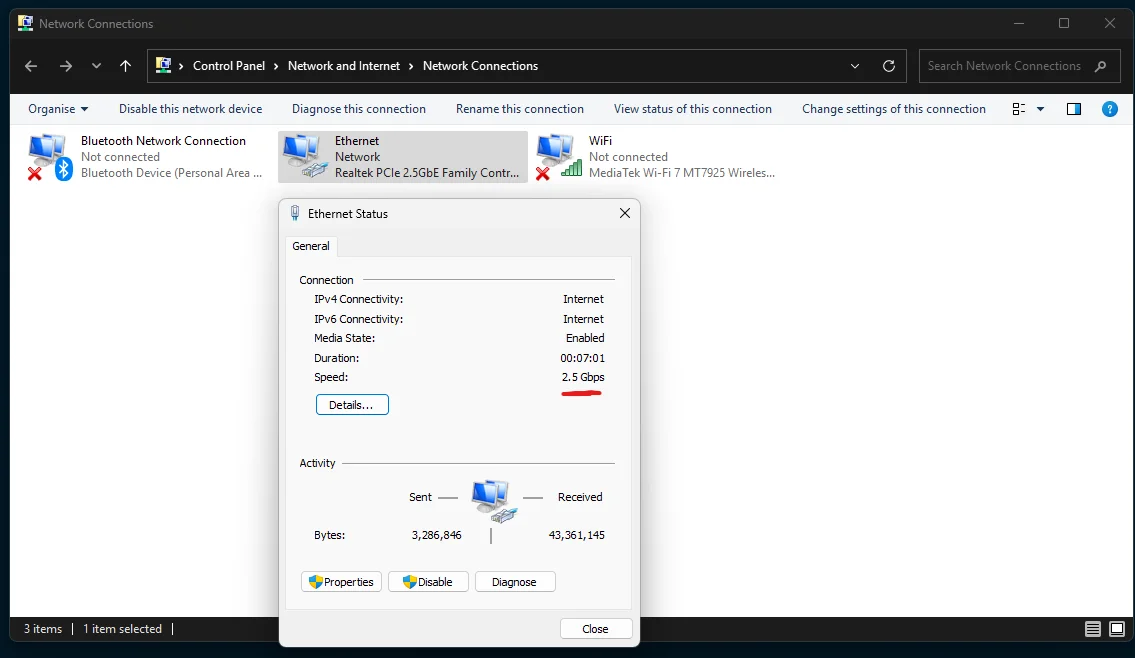Expand the chevron after Control Panel
This screenshot has height=658, width=1135.
(x=277, y=66)
